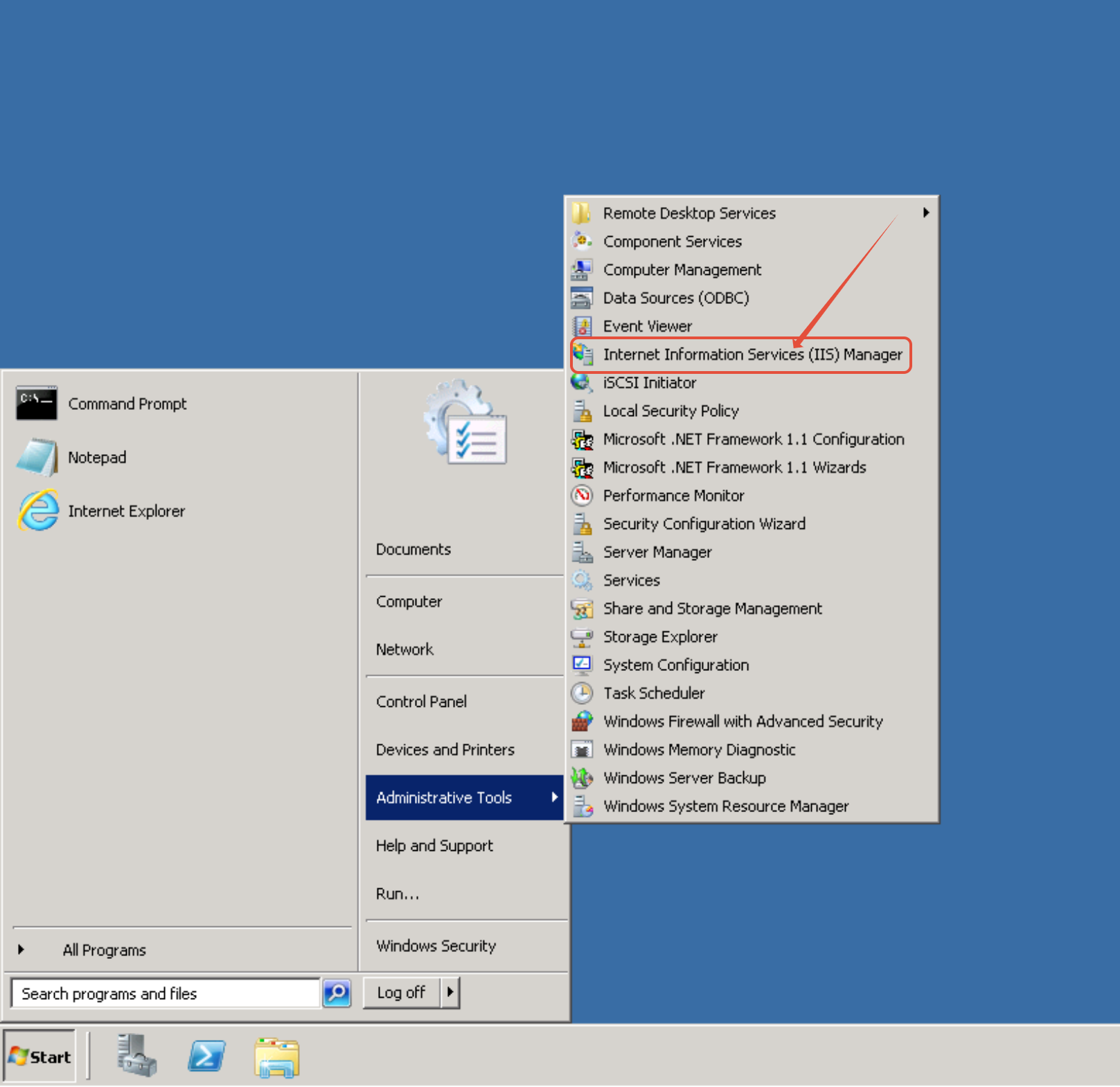Open Server Manager from the taskbar
This screenshot has height=1087, width=1120.
pyautogui.click(x=136, y=1055)
